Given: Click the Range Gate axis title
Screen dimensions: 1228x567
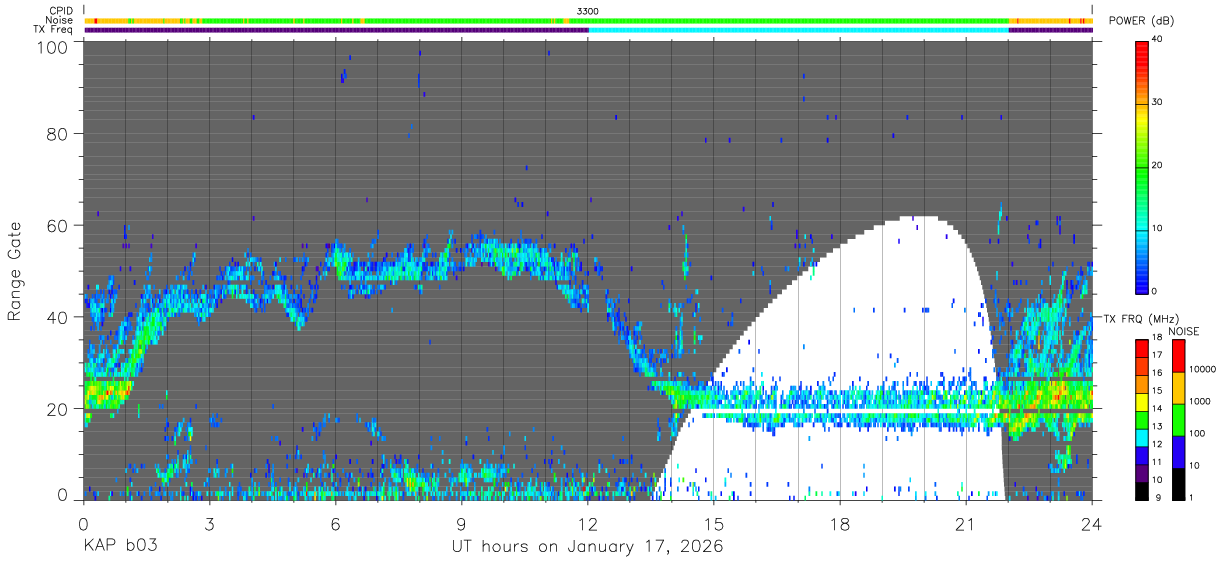Looking at the screenshot, I should point(16,271).
